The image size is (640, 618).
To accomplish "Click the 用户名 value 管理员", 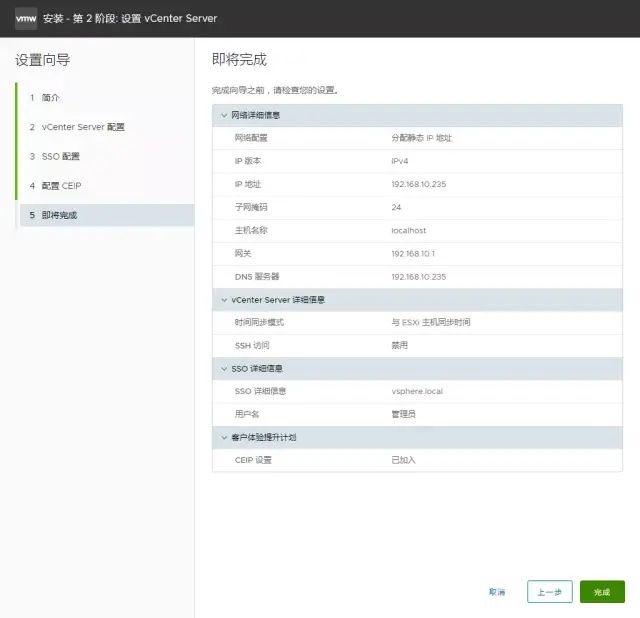I will [x=403, y=414].
